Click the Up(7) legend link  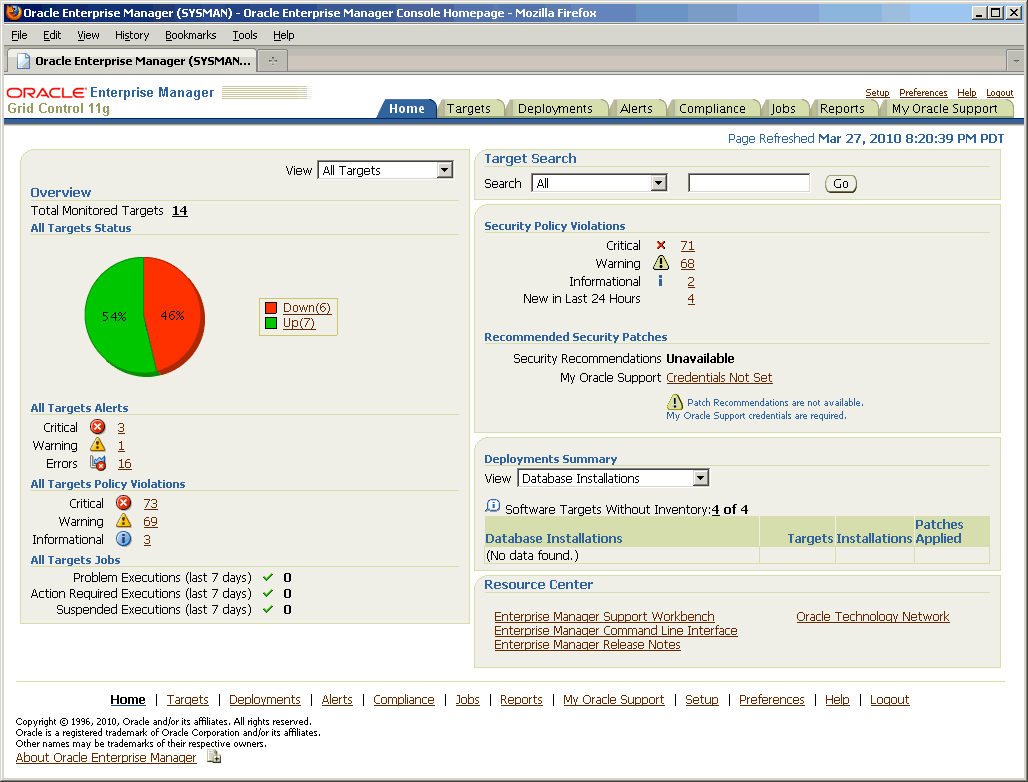[299, 323]
